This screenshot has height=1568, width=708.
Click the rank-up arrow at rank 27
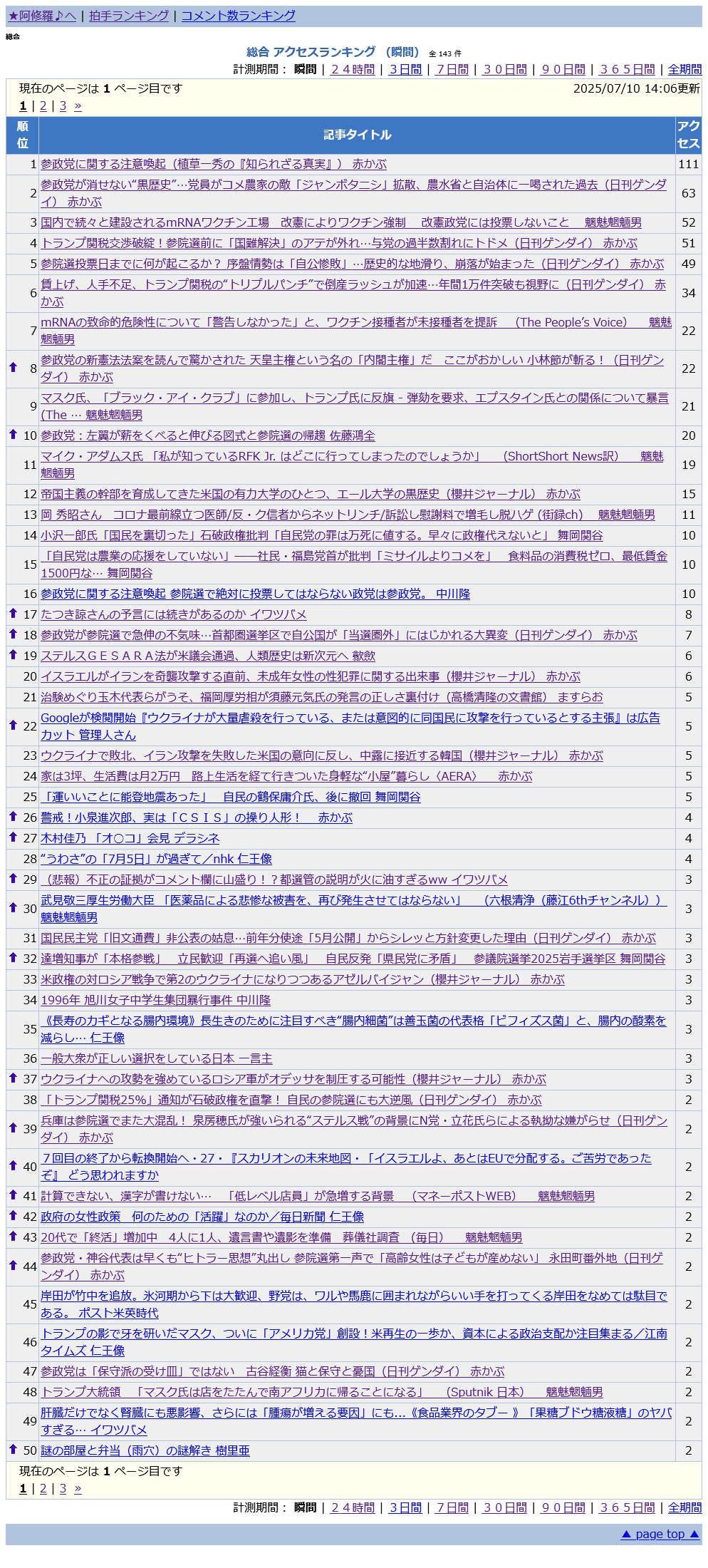click(x=13, y=837)
